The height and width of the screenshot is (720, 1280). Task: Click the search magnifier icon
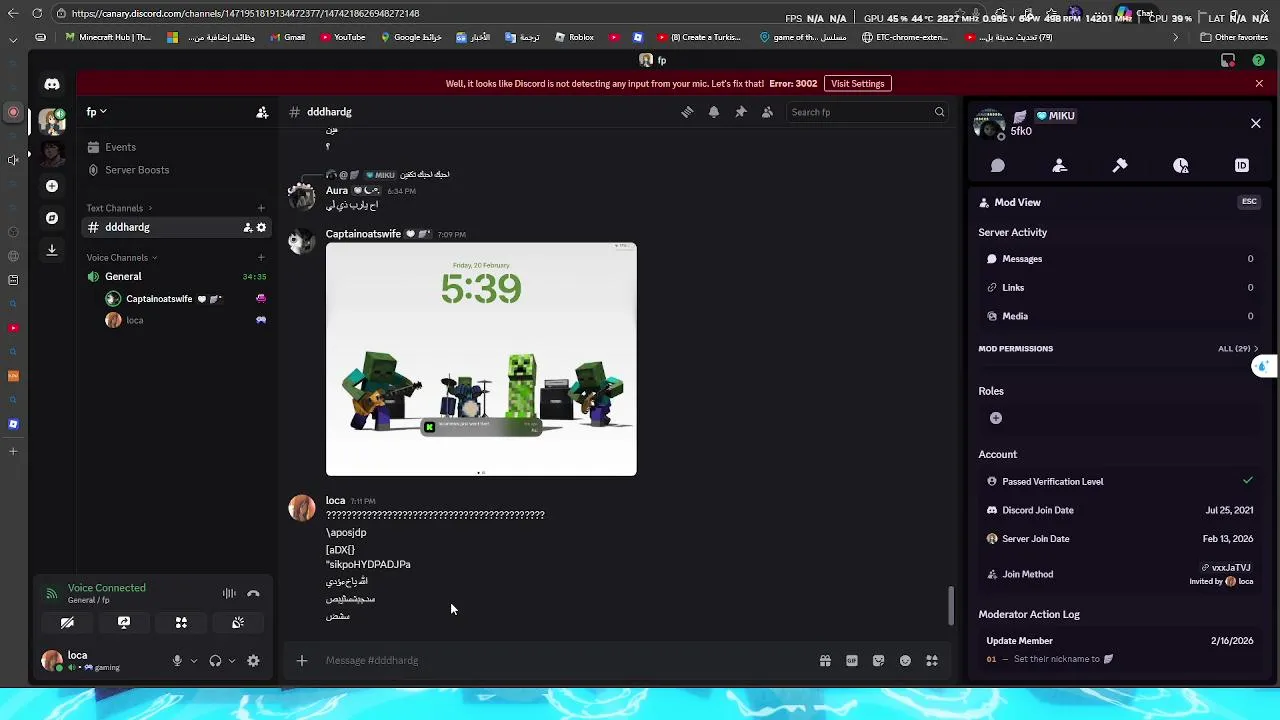939,112
